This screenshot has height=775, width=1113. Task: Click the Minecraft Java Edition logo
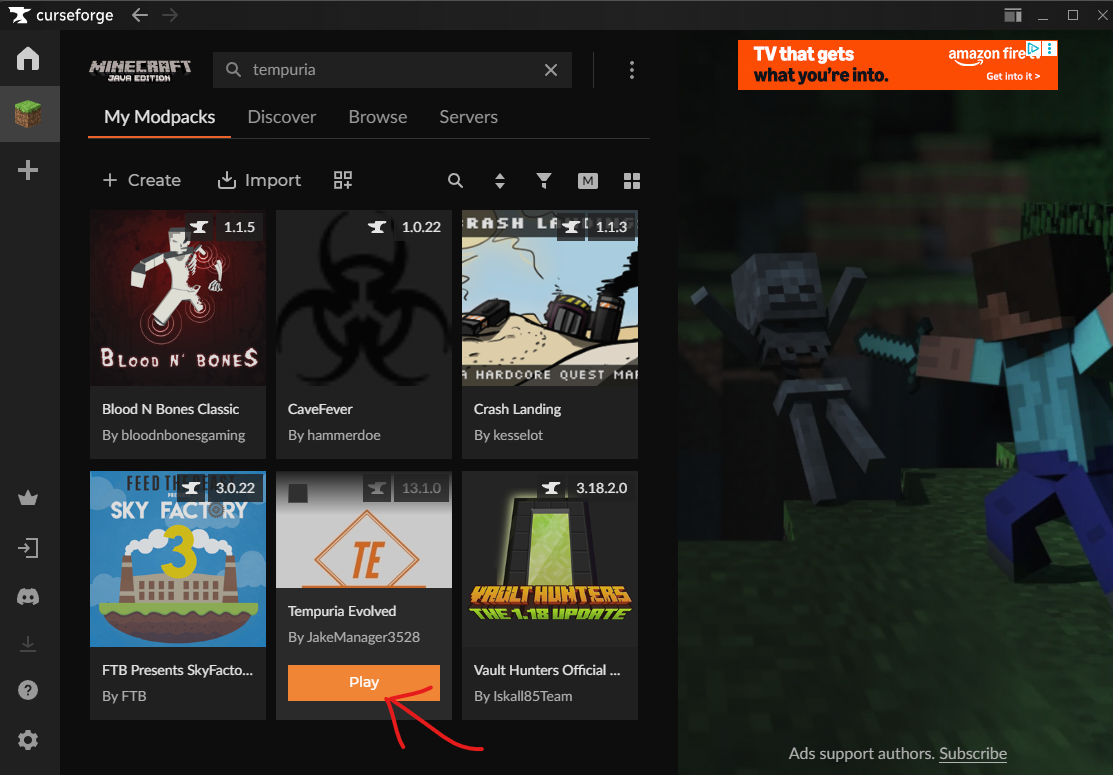pos(141,70)
